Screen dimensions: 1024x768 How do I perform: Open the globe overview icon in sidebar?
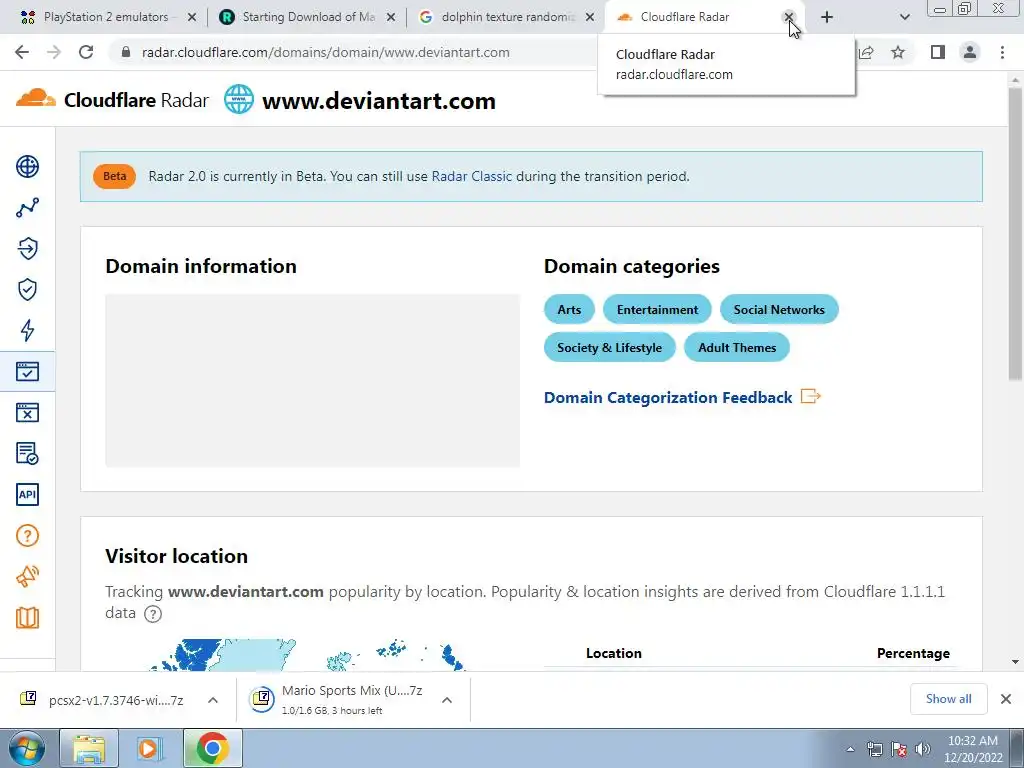tap(27, 167)
